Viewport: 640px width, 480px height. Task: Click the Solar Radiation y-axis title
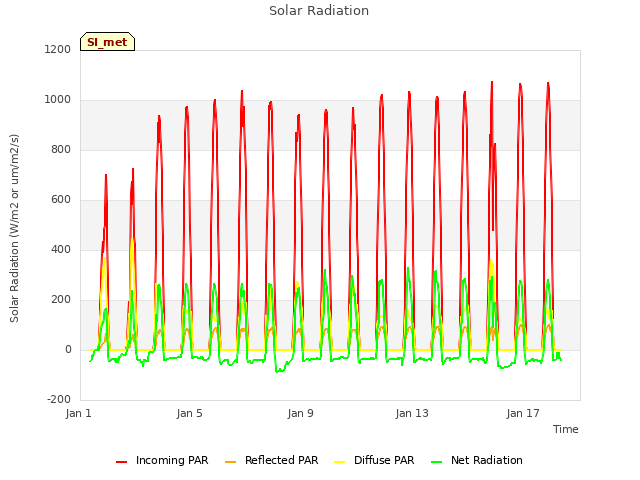14,228
